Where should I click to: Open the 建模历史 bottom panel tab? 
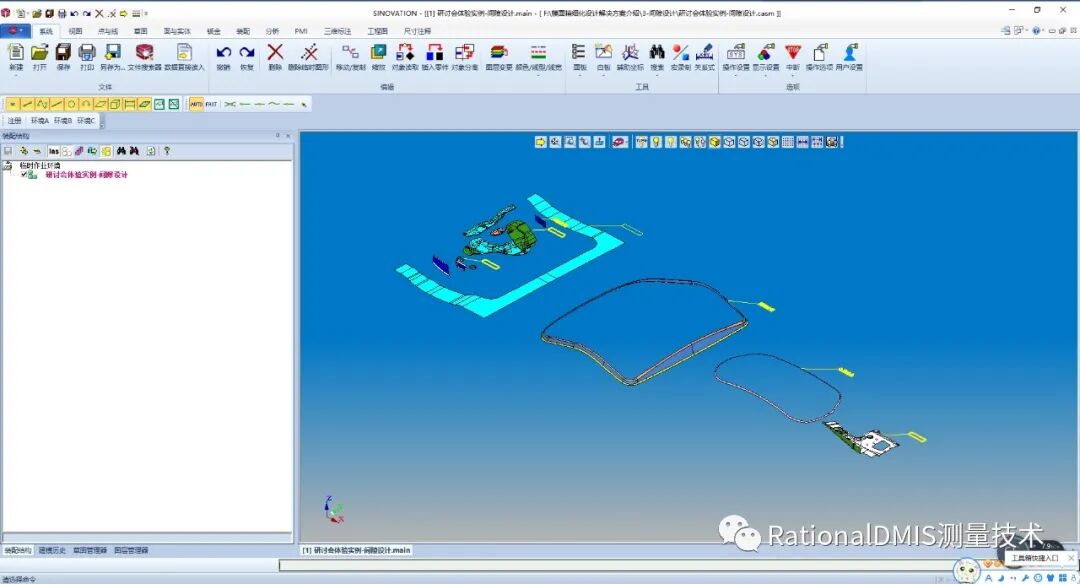[52, 550]
